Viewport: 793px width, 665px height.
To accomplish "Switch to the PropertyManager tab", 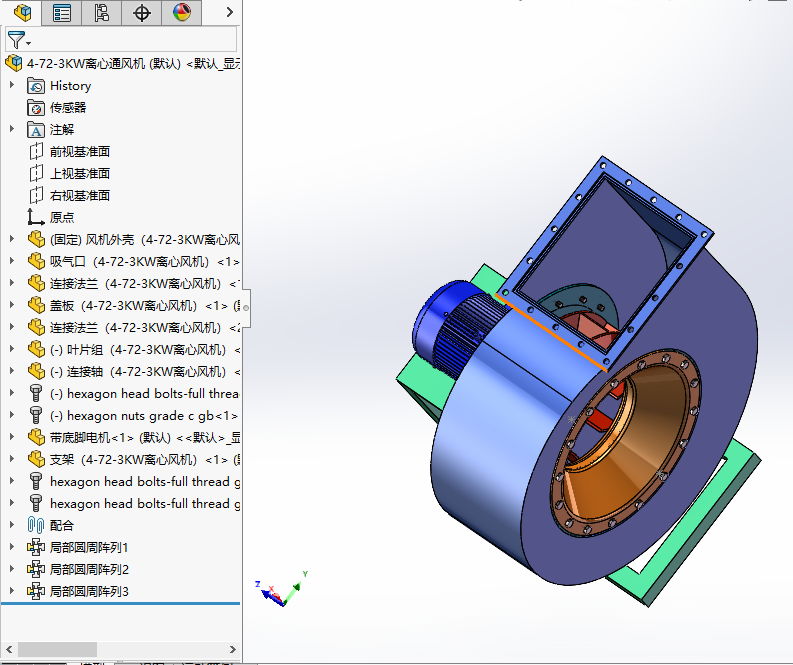I will click(x=61, y=13).
